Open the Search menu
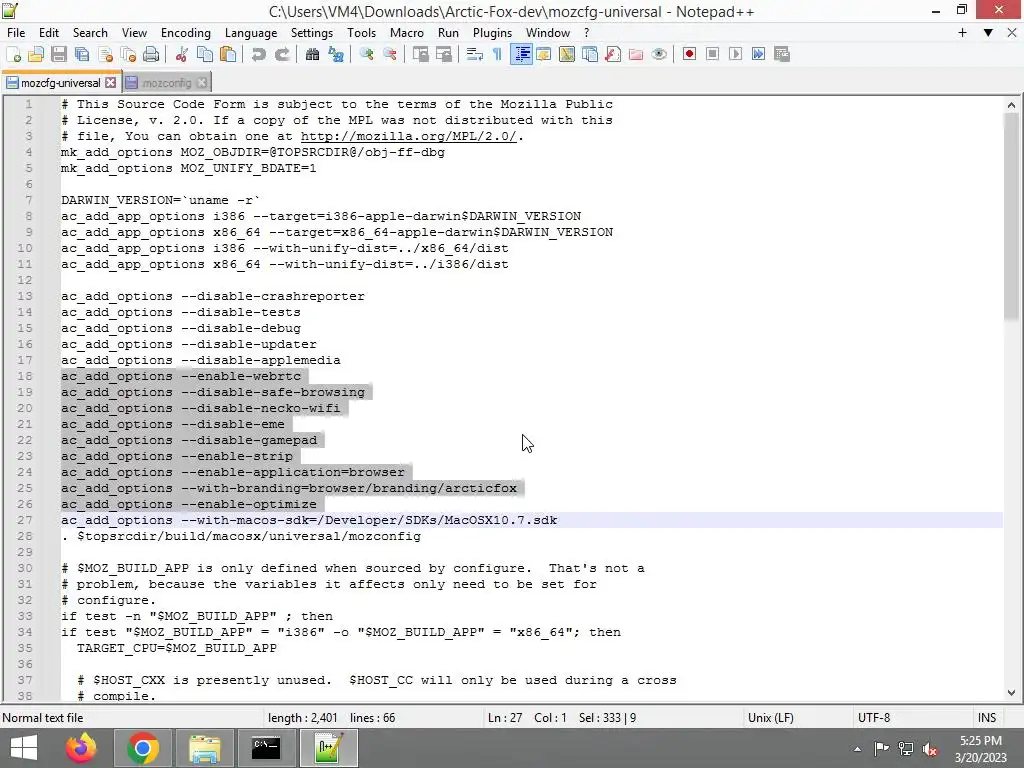The width and height of the screenshot is (1024, 768). [90, 33]
